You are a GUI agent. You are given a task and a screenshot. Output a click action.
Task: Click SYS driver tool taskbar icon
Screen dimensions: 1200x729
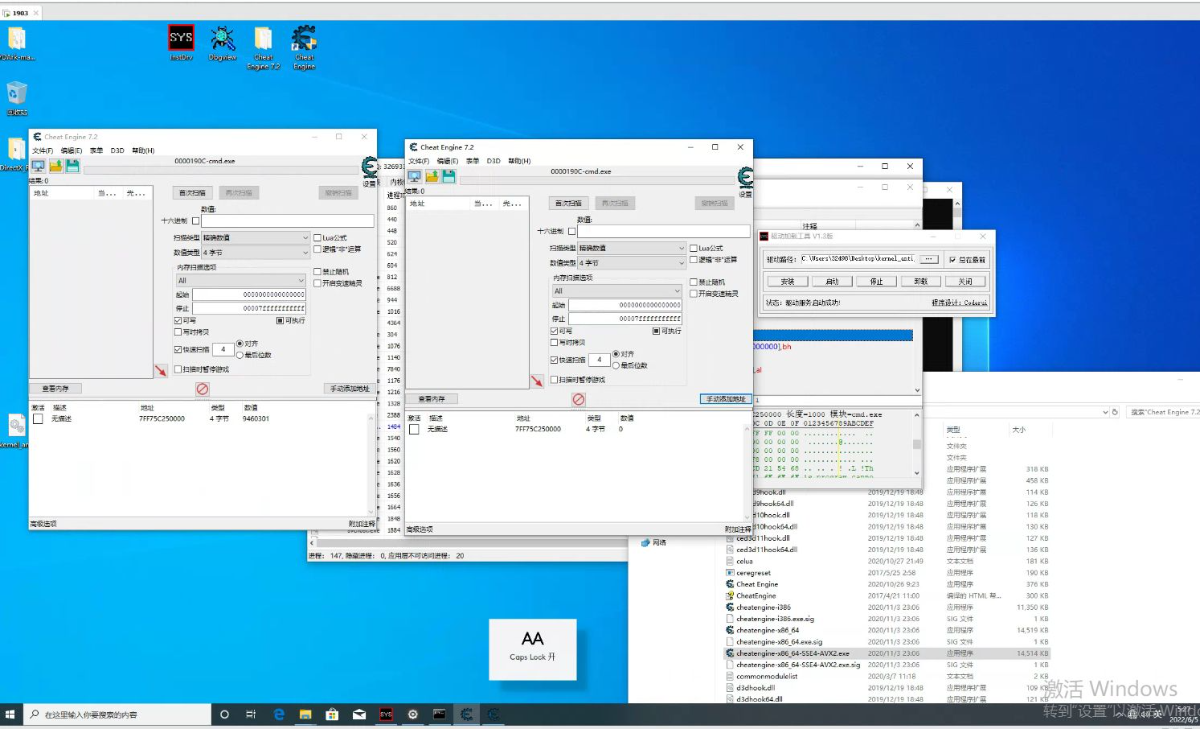point(385,715)
